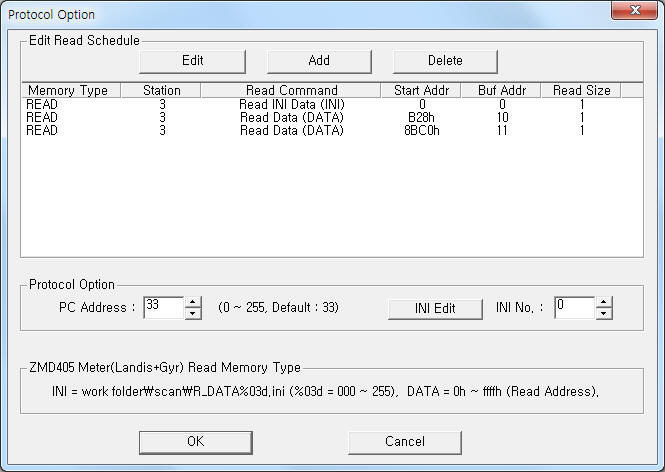Click the PC Address input field
Image resolution: width=665 pixels, height=472 pixels.
tap(163, 307)
